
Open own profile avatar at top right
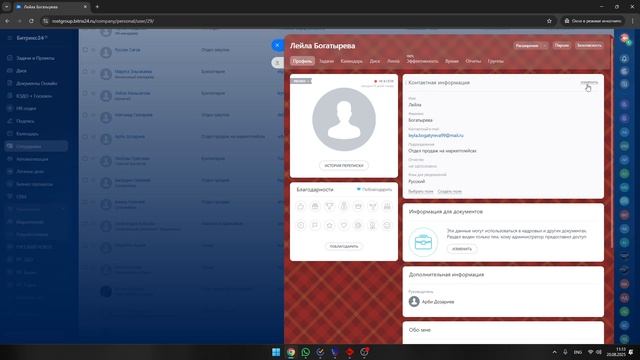[x=624, y=38]
